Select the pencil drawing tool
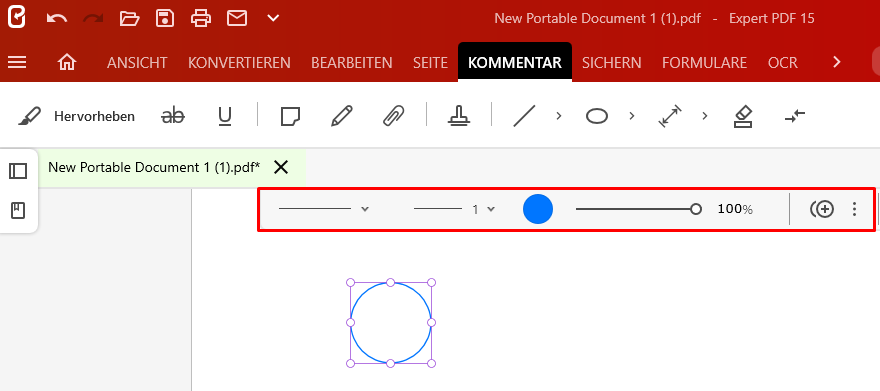 tap(342, 116)
